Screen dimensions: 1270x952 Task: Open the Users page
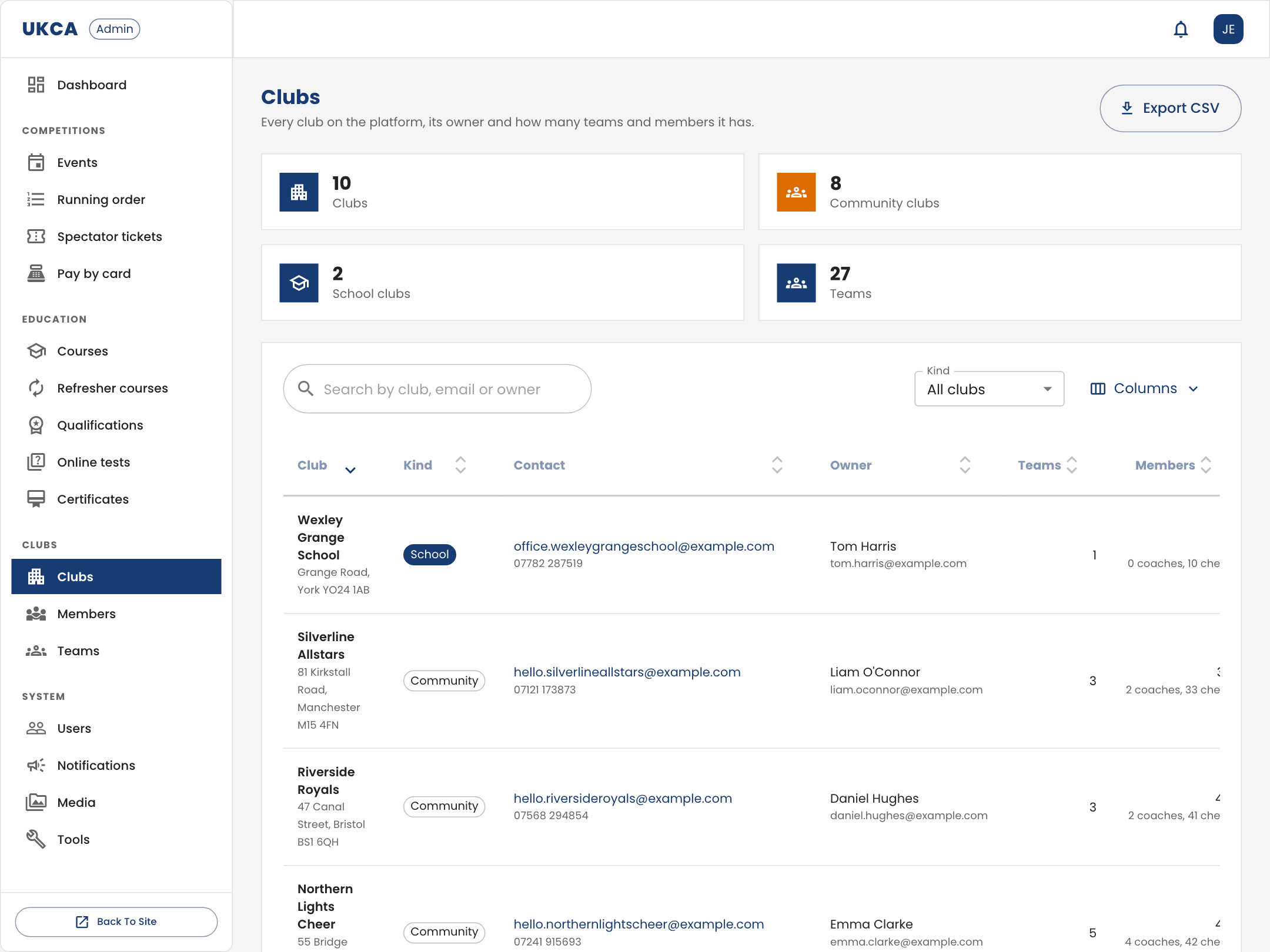(116, 728)
